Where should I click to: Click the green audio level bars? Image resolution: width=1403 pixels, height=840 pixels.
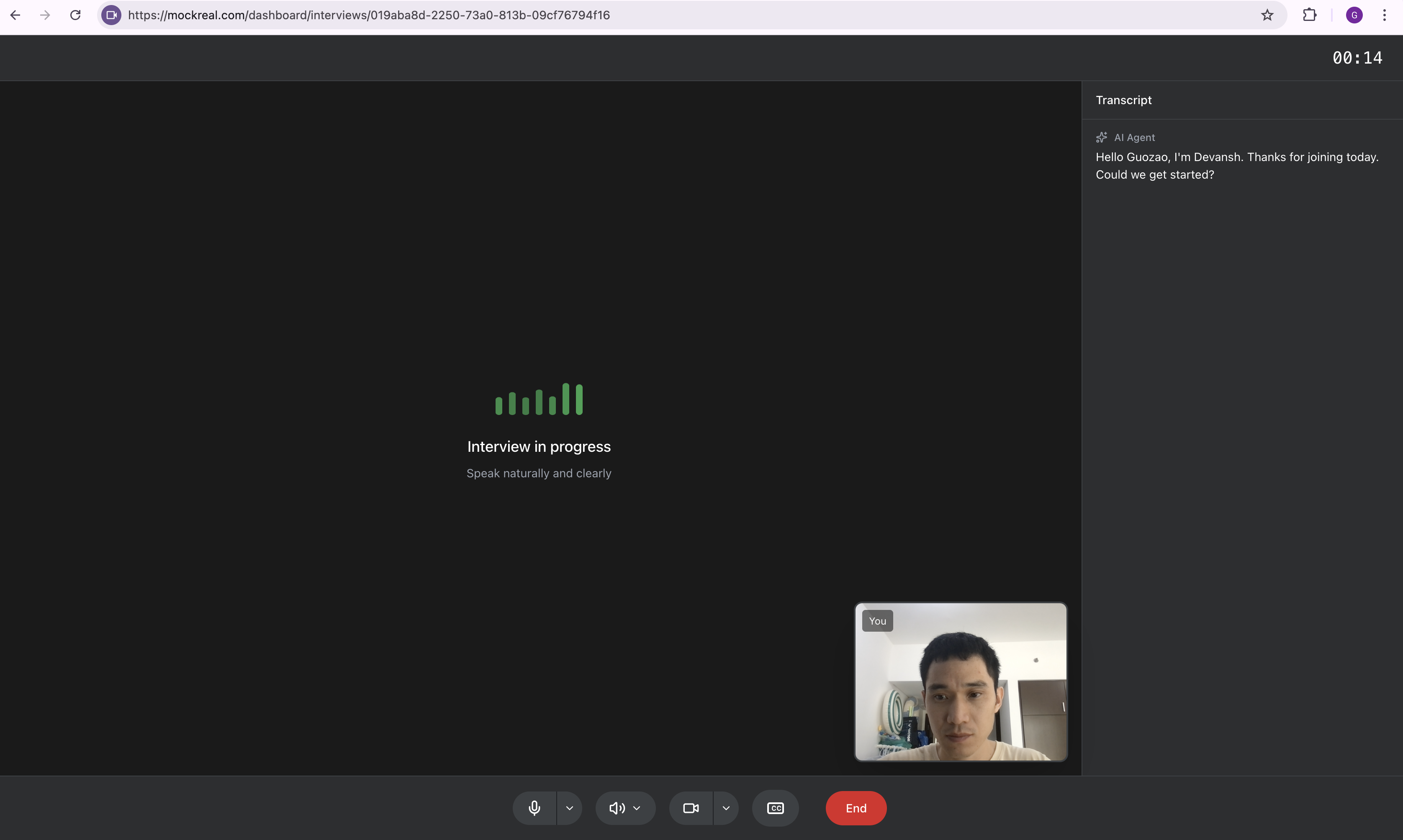point(538,399)
